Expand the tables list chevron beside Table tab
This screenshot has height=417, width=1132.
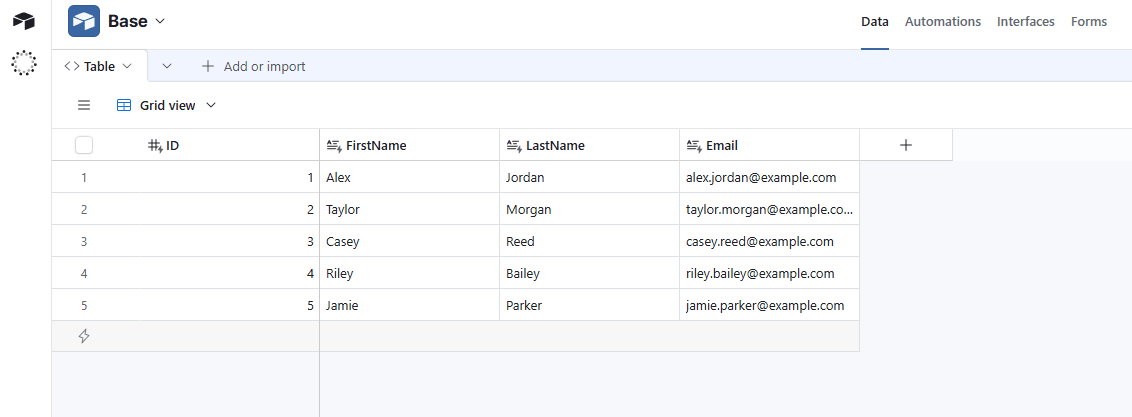tap(167, 66)
